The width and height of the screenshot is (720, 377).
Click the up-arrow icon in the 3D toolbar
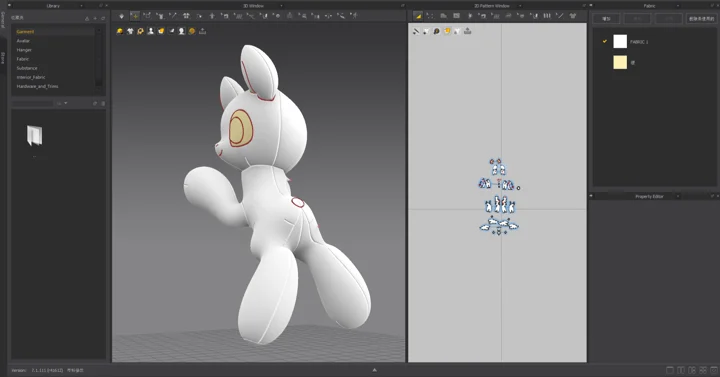[x=212, y=16]
